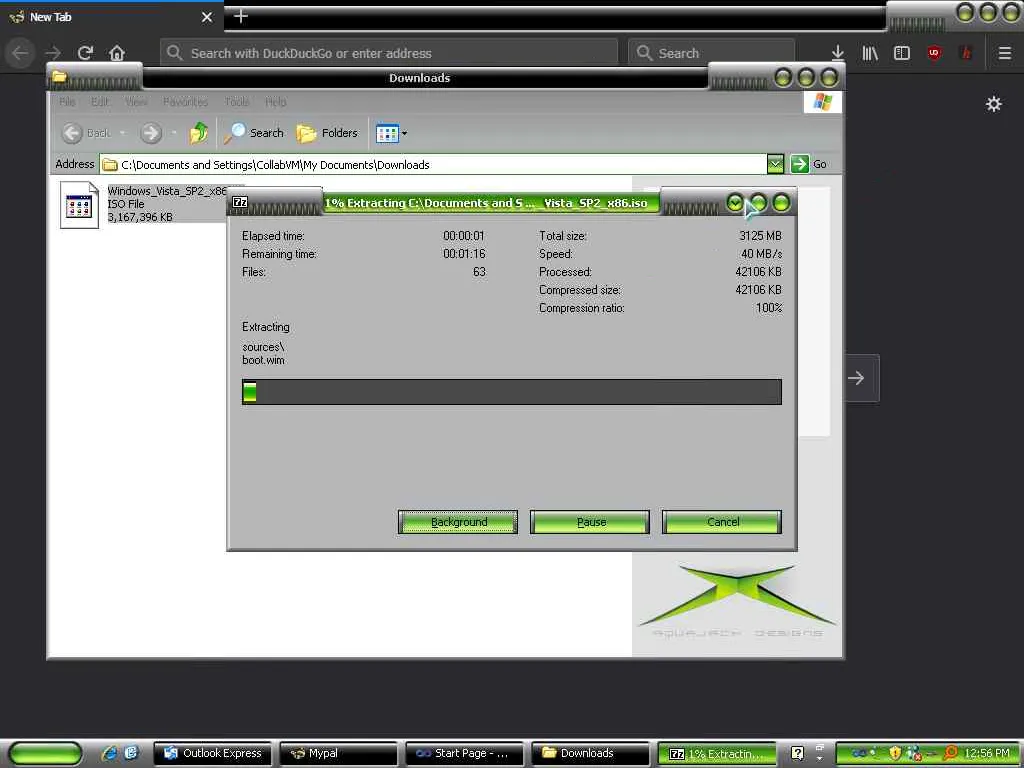Cancel the ISO extraction
Viewport: 1024px width, 768px height.
click(x=722, y=522)
